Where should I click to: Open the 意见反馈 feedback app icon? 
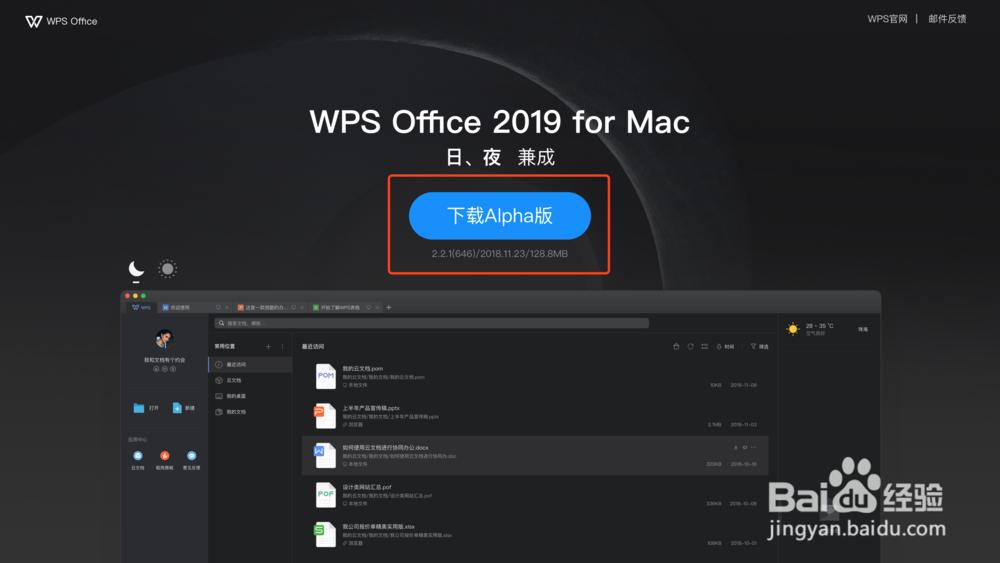pyautogui.click(x=191, y=456)
